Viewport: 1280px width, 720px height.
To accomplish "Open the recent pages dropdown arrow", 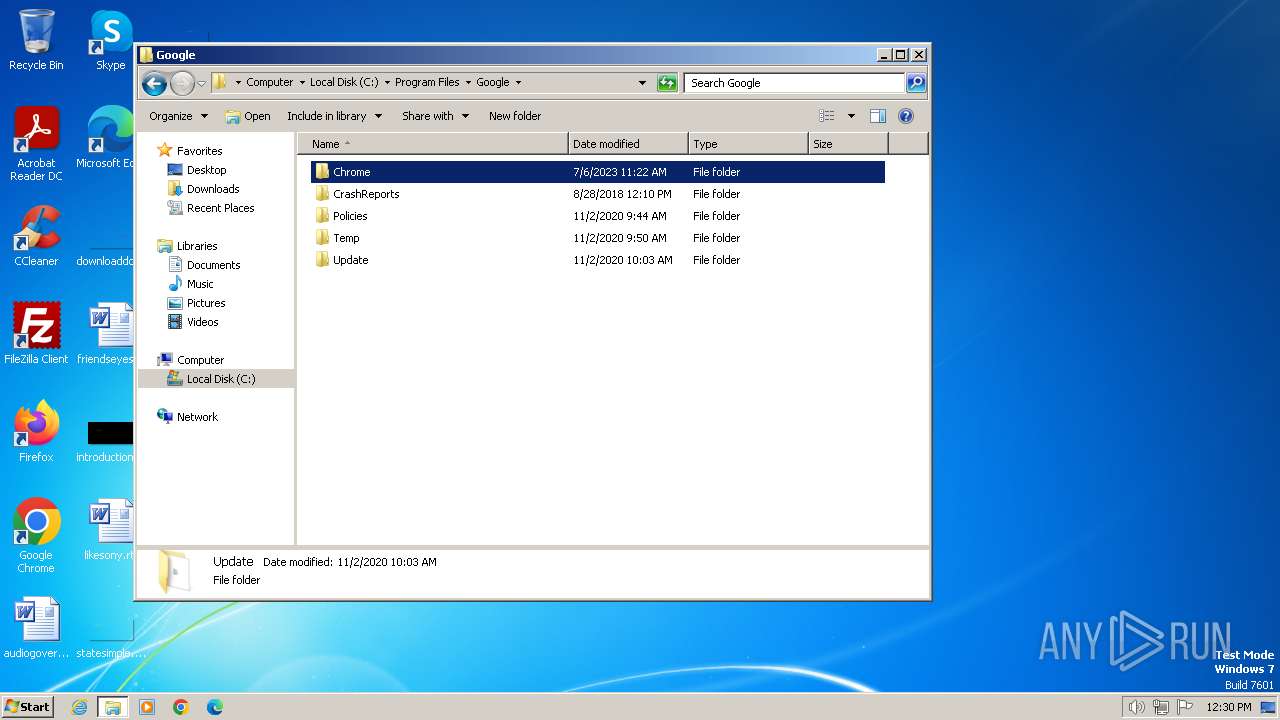I will (x=202, y=83).
